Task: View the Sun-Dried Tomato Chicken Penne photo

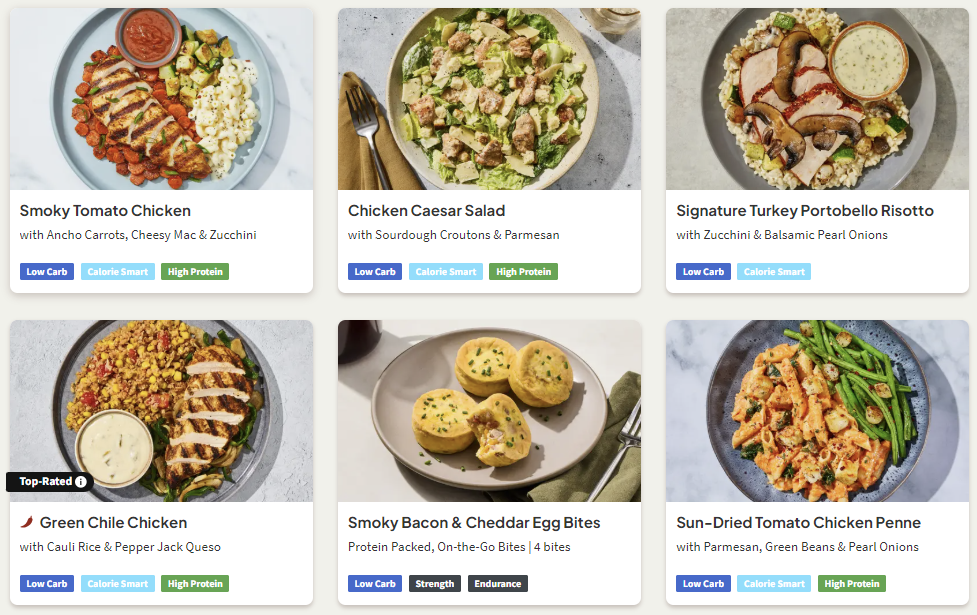Action: (817, 411)
